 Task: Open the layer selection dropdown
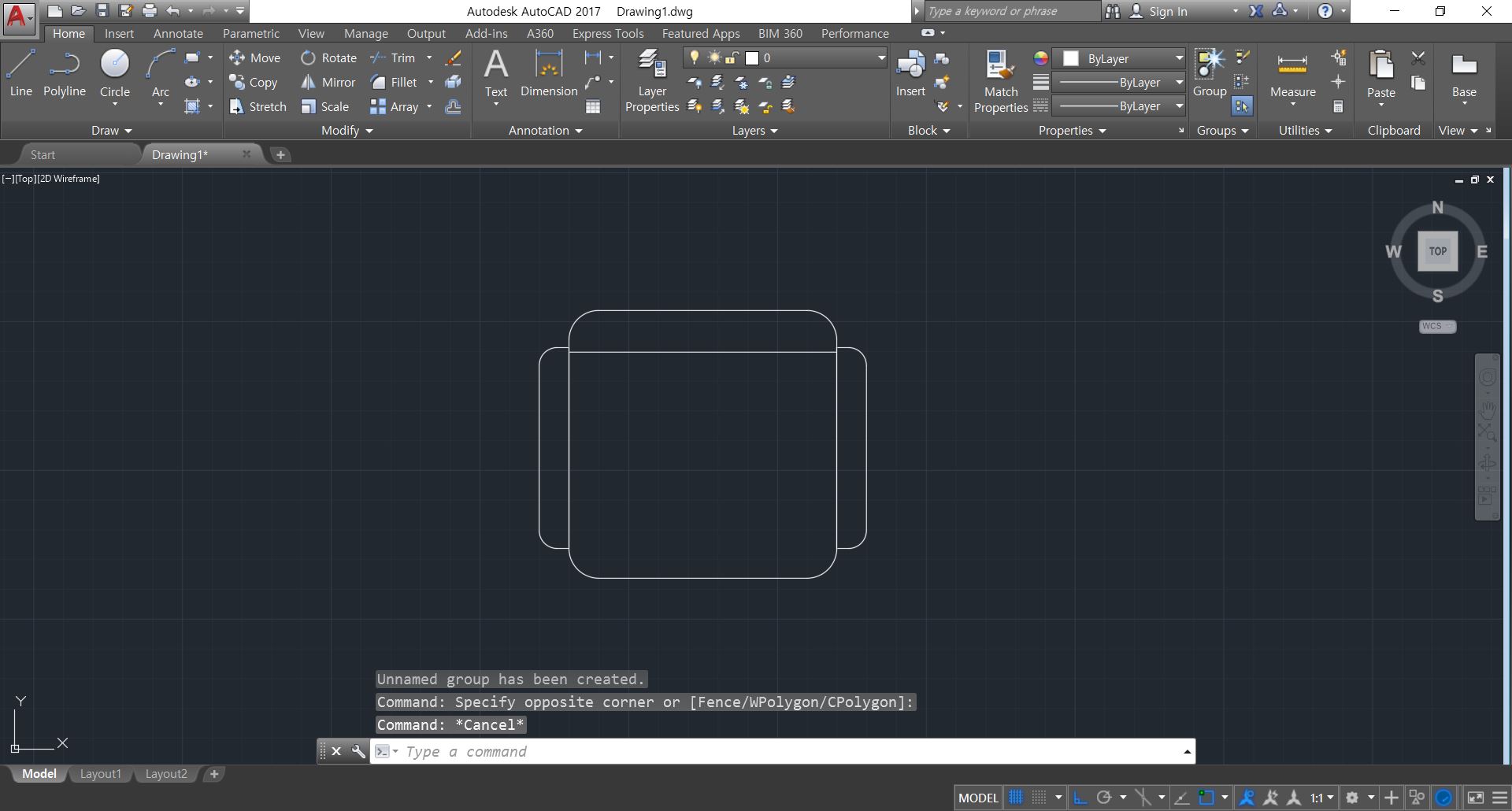click(786, 57)
